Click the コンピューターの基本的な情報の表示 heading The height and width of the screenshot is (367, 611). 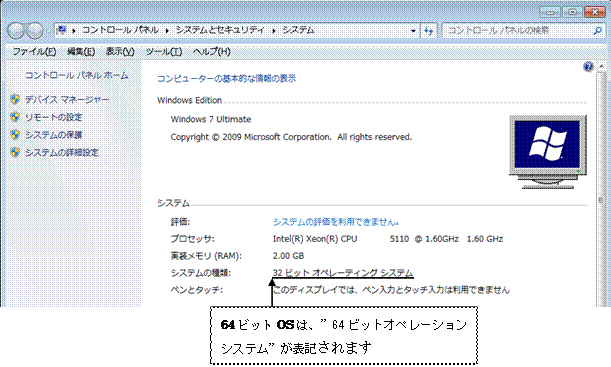(226, 78)
